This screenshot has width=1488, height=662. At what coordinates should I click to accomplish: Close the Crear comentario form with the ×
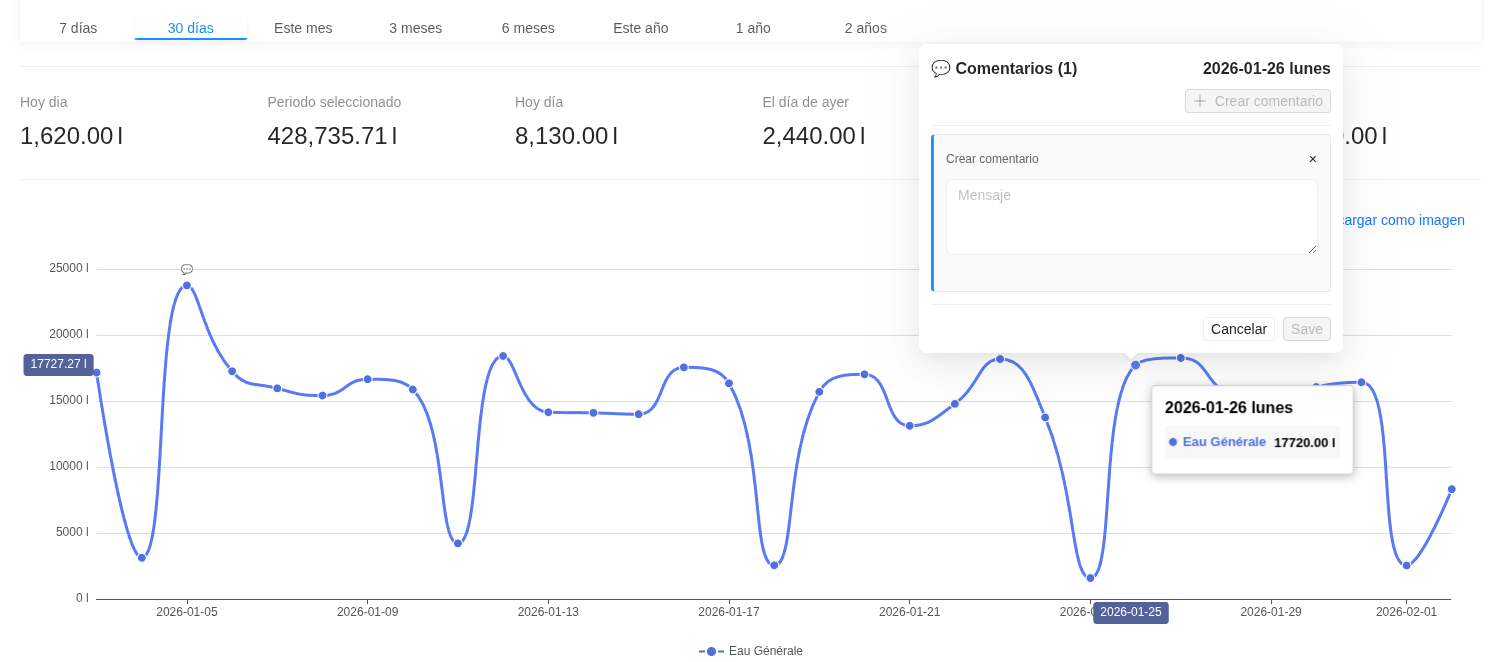[1312, 159]
